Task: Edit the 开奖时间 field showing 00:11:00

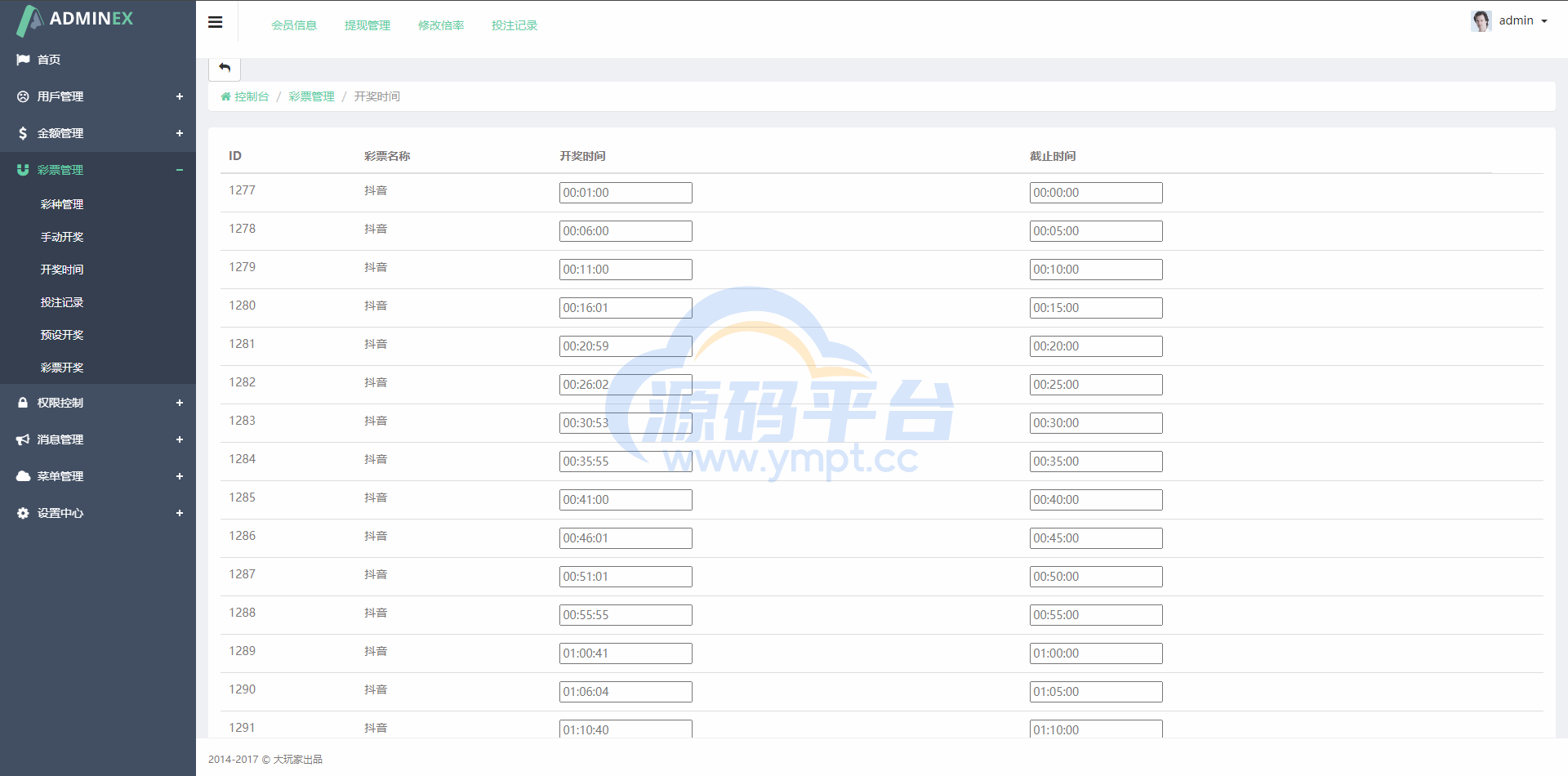Action: pos(626,270)
